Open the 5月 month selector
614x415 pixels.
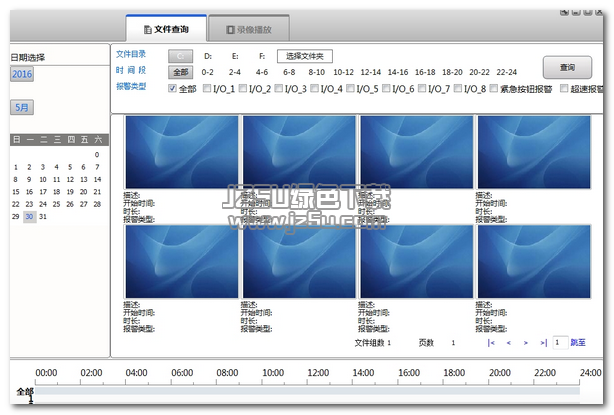click(x=22, y=107)
